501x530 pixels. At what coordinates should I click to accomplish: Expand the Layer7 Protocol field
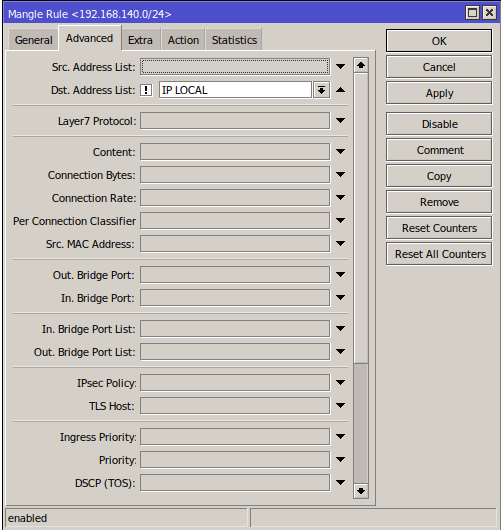(340, 120)
